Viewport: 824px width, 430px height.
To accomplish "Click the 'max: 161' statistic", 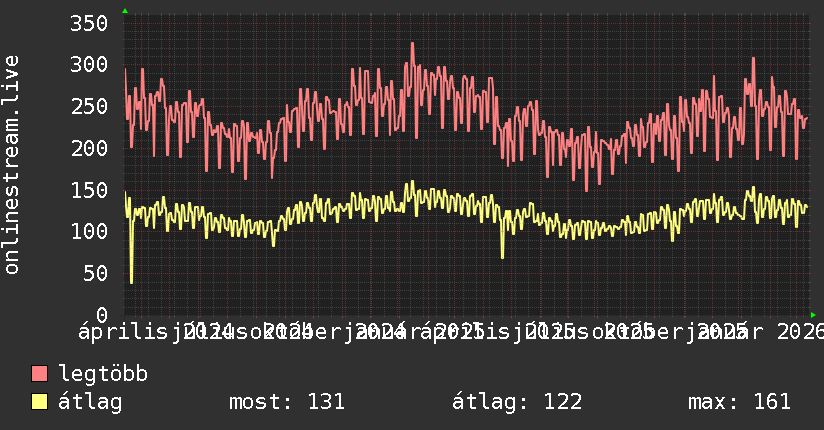I will coord(739,402).
